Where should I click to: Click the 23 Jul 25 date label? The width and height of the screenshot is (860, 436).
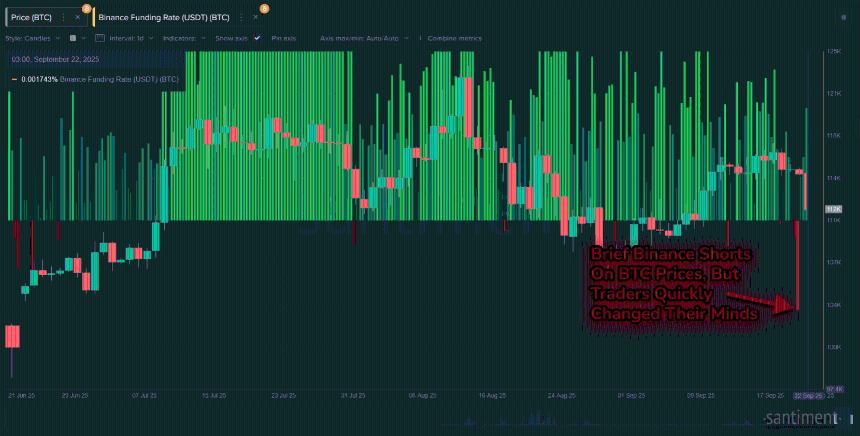coord(284,395)
